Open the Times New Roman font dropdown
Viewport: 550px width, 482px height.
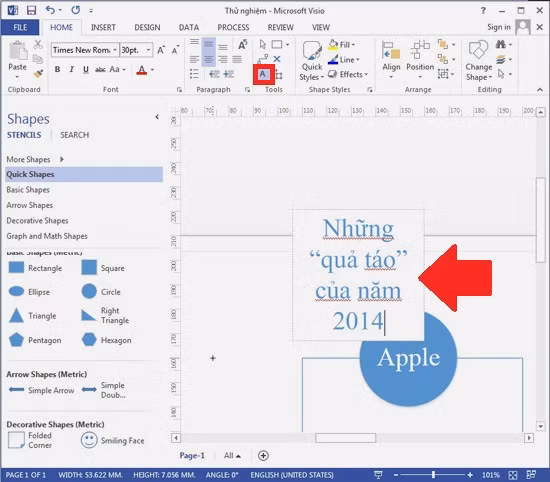pos(115,50)
